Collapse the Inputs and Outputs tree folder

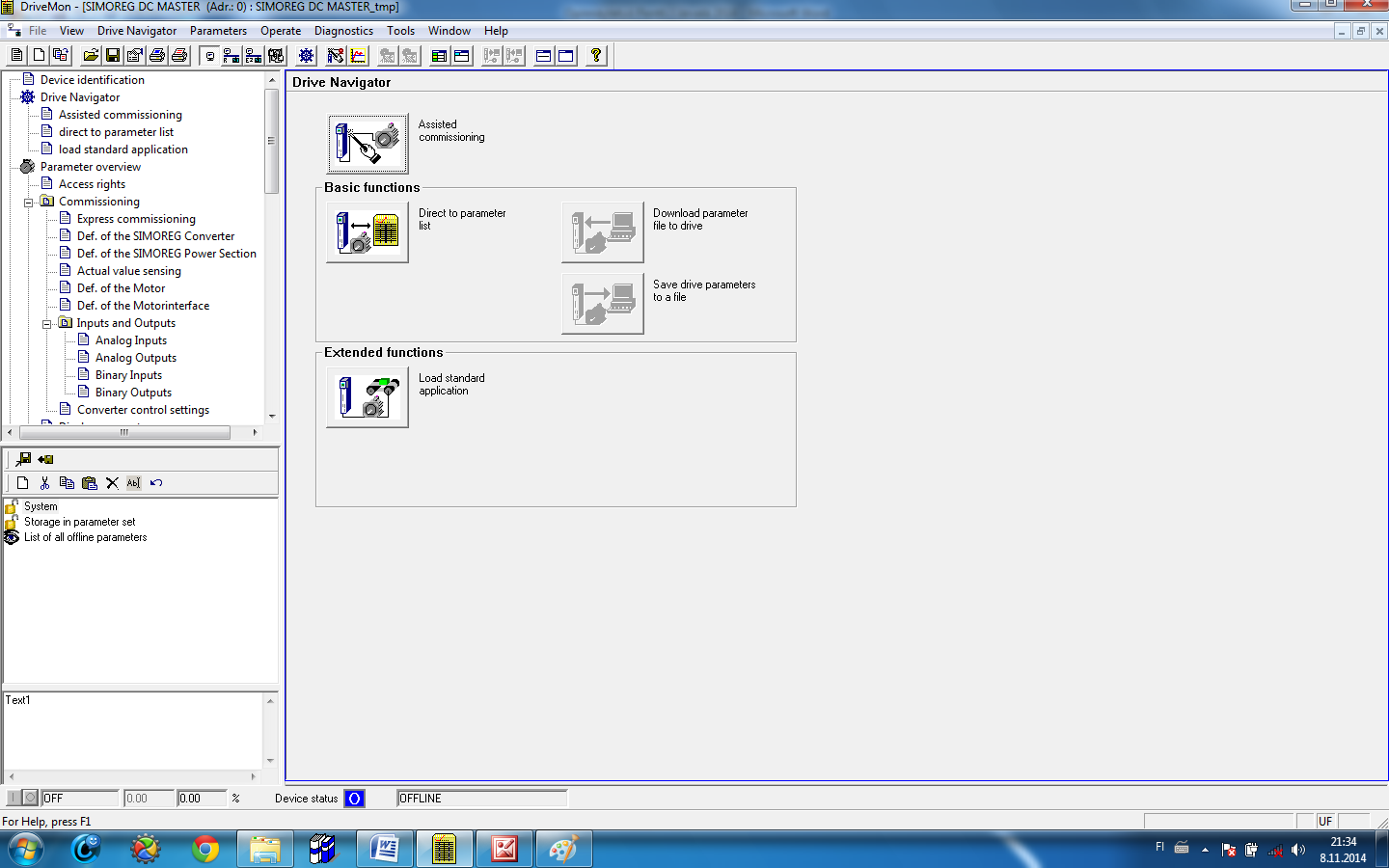pyautogui.click(x=47, y=324)
